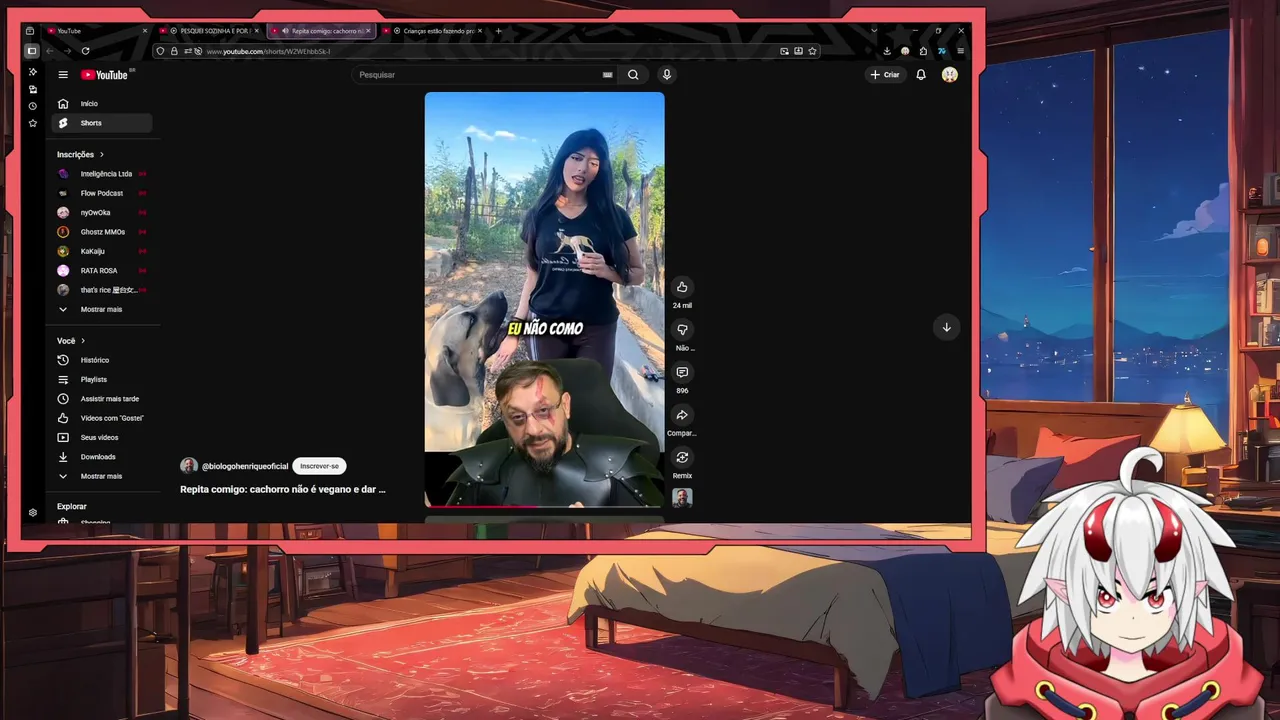Open the account avatar menu
This screenshot has width=1280, height=720.
click(x=950, y=75)
